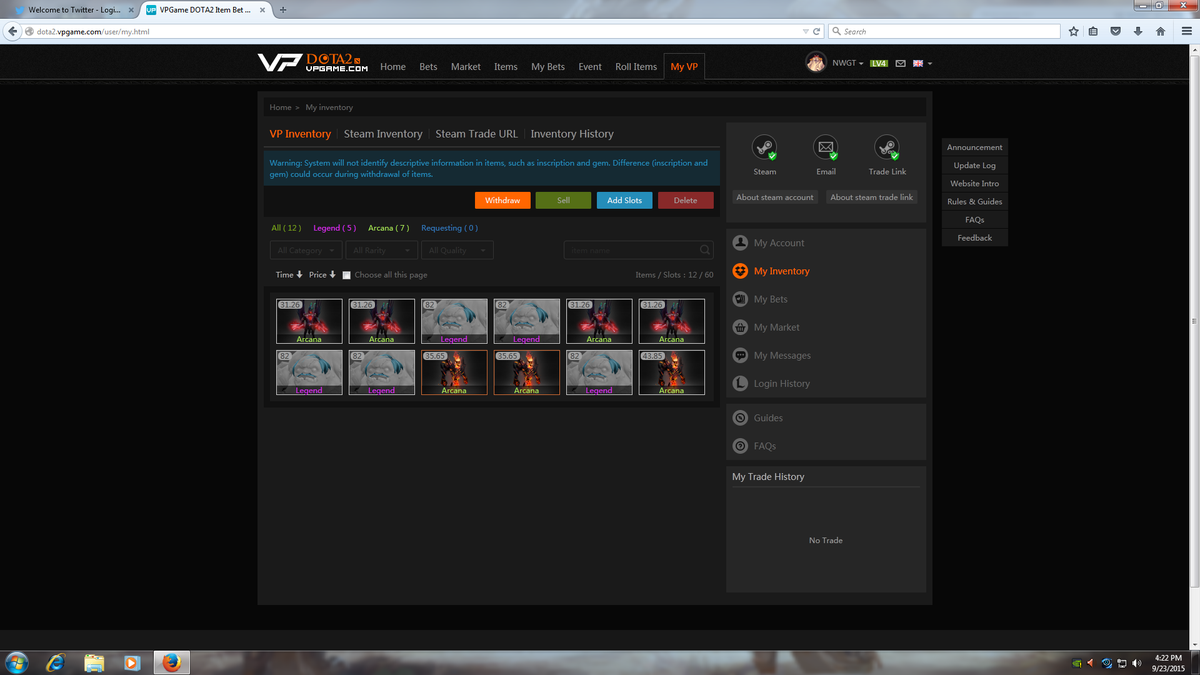
Task: Open the header mail envelope icon
Action: (x=900, y=64)
